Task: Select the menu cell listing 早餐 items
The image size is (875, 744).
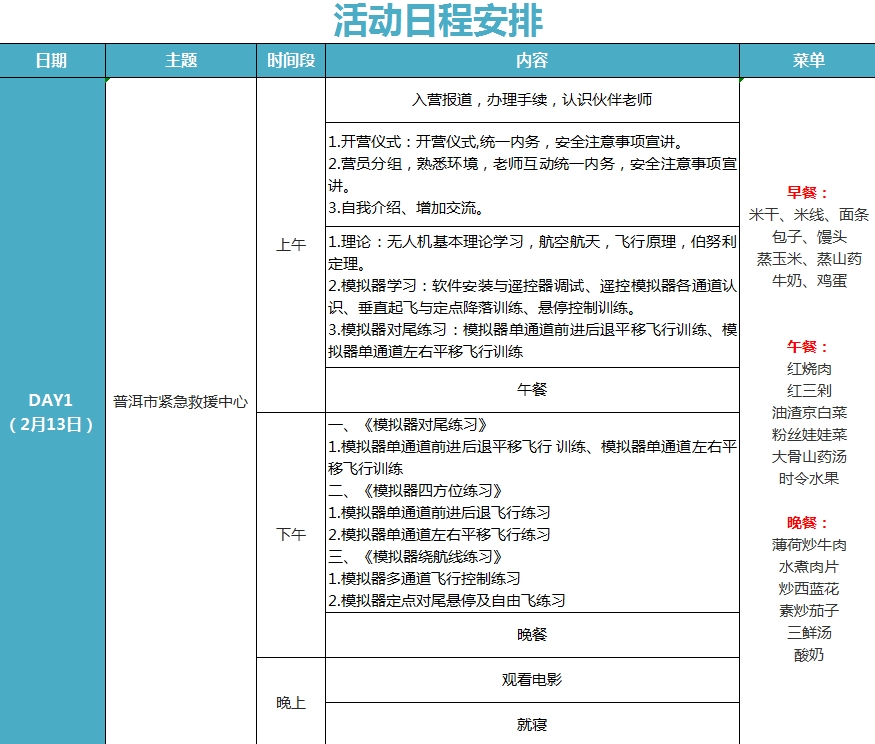Action: coord(808,237)
